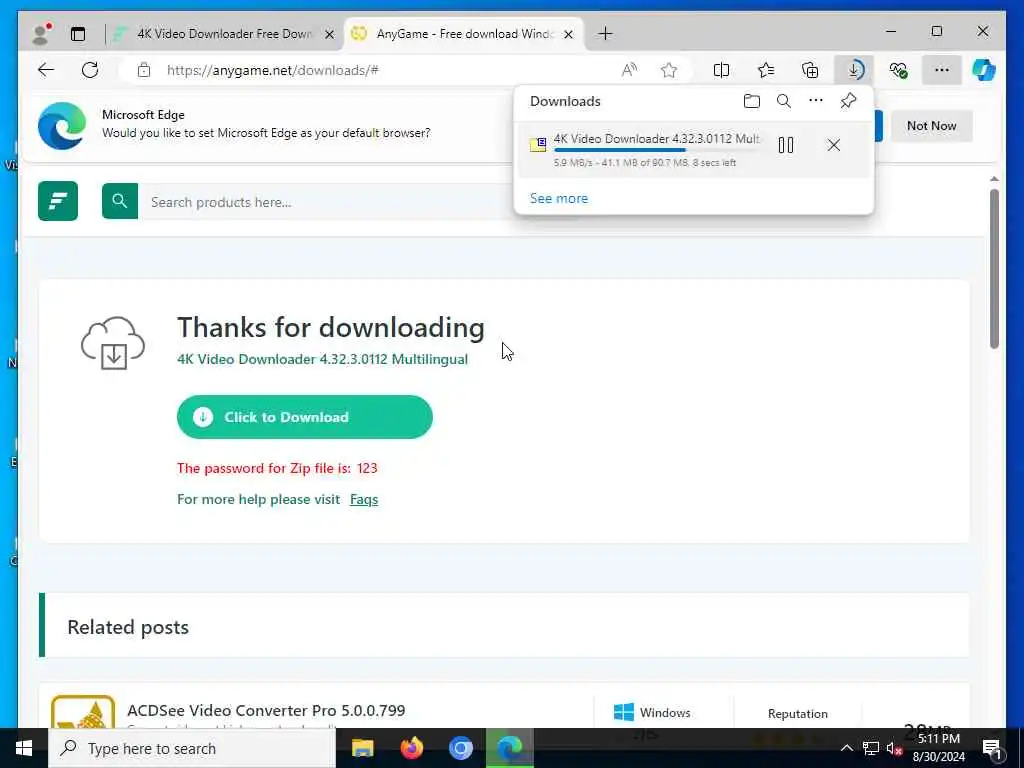The image size is (1024, 768).
Task: Toggle the Downloads toolbar button
Action: click(854, 70)
